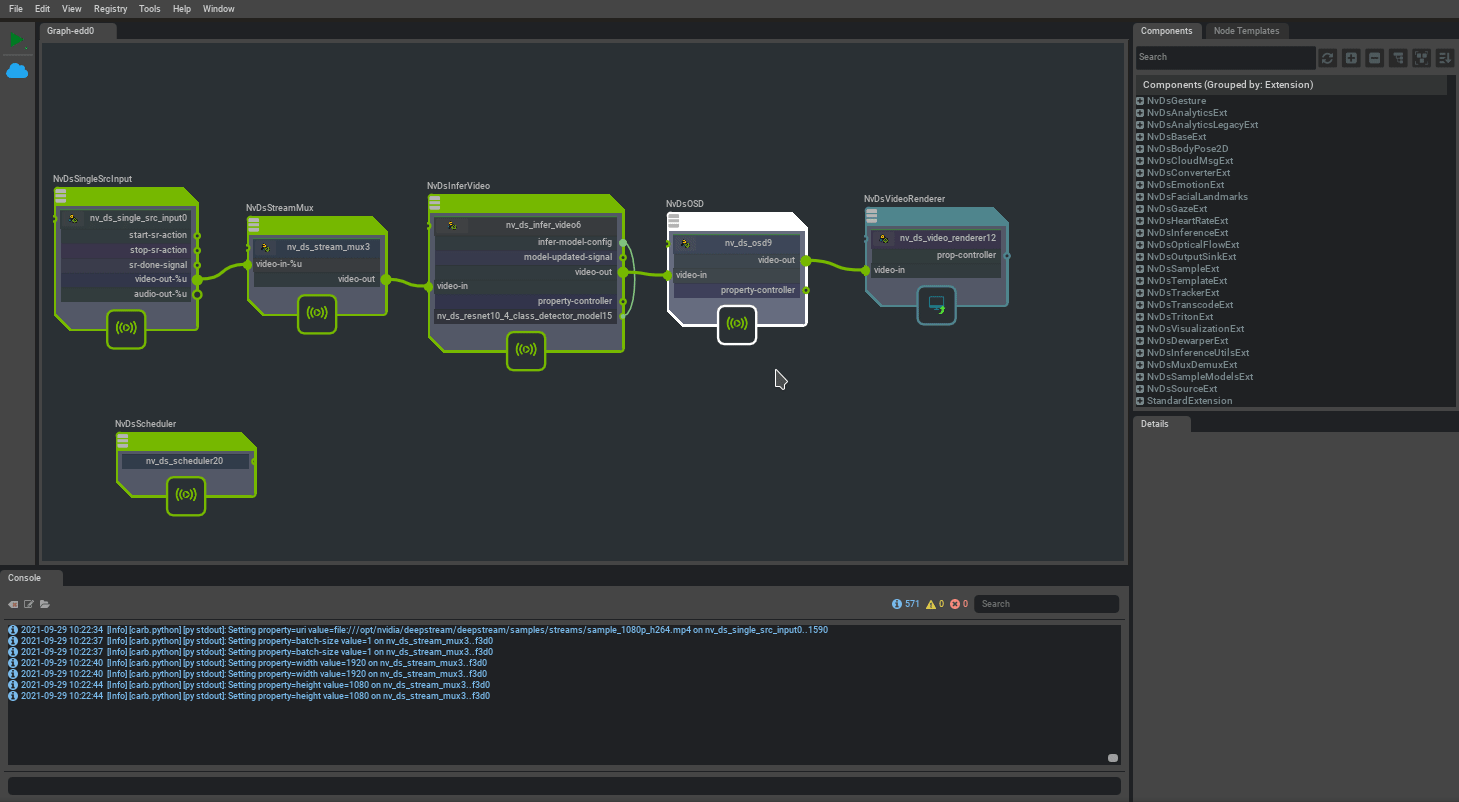The width and height of the screenshot is (1459, 802).
Task: Toggle the info messages filter showing 571
Action: 905,604
